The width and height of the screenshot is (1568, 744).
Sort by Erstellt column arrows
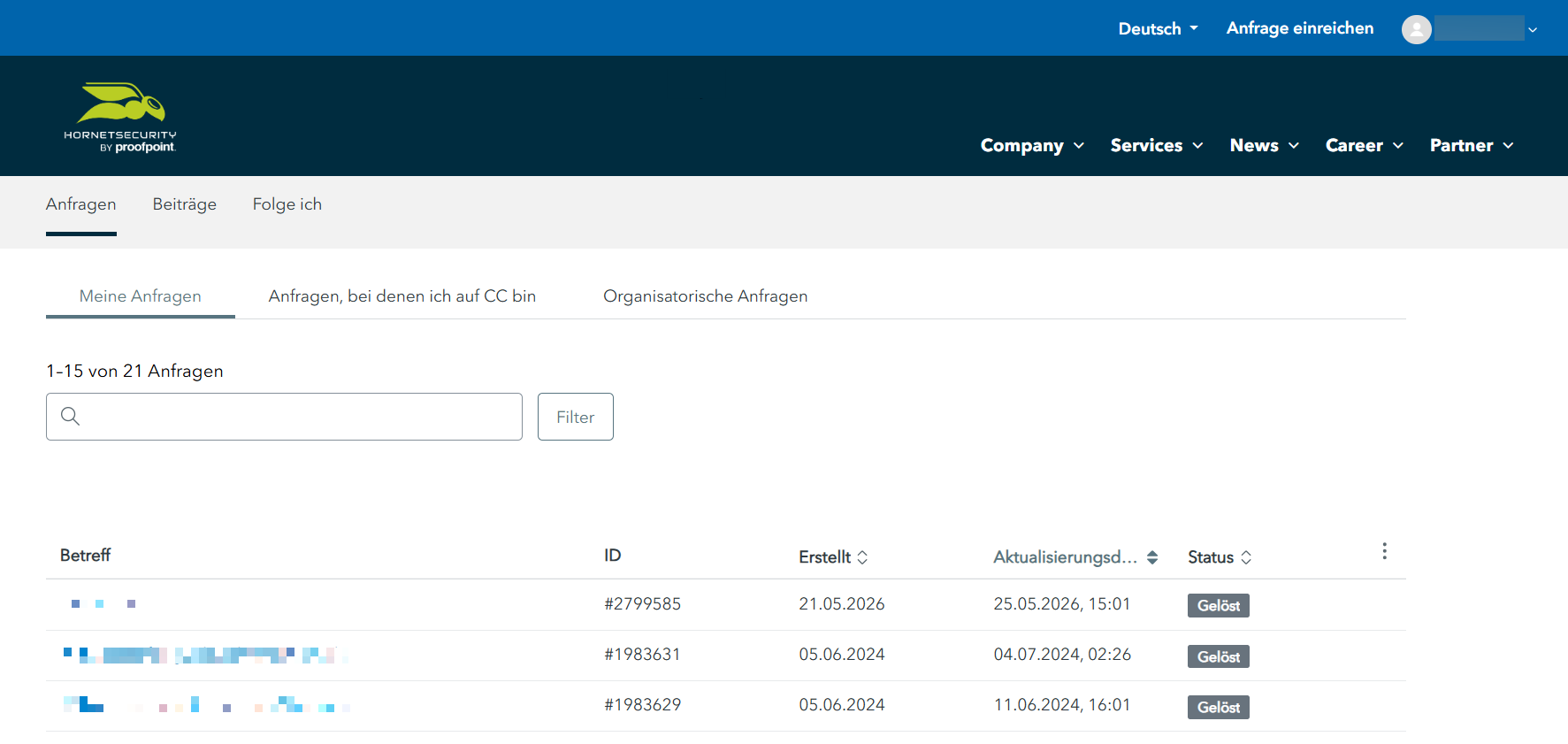pos(862,557)
